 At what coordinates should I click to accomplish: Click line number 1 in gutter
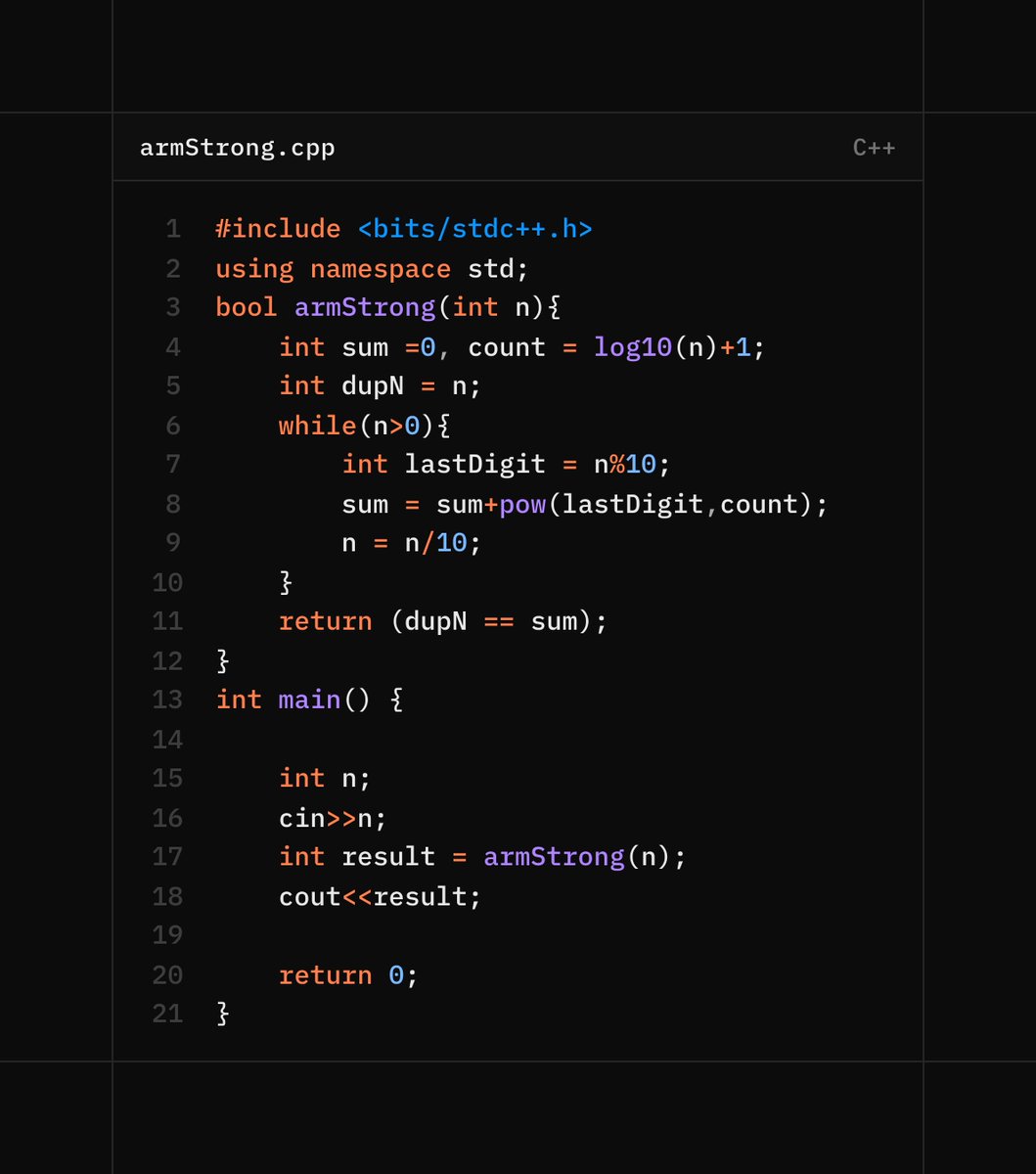[x=173, y=229]
